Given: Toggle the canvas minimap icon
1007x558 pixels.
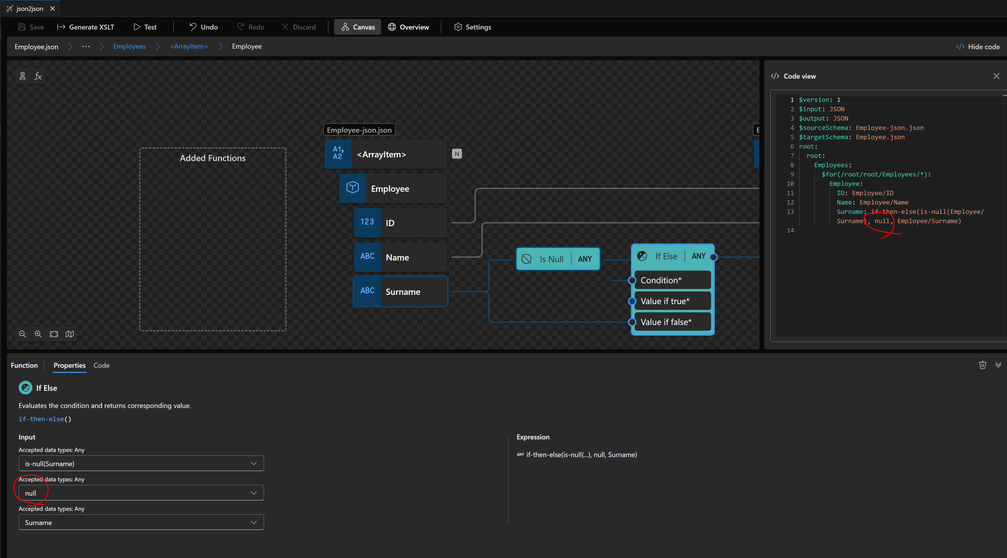Looking at the screenshot, I should (70, 334).
